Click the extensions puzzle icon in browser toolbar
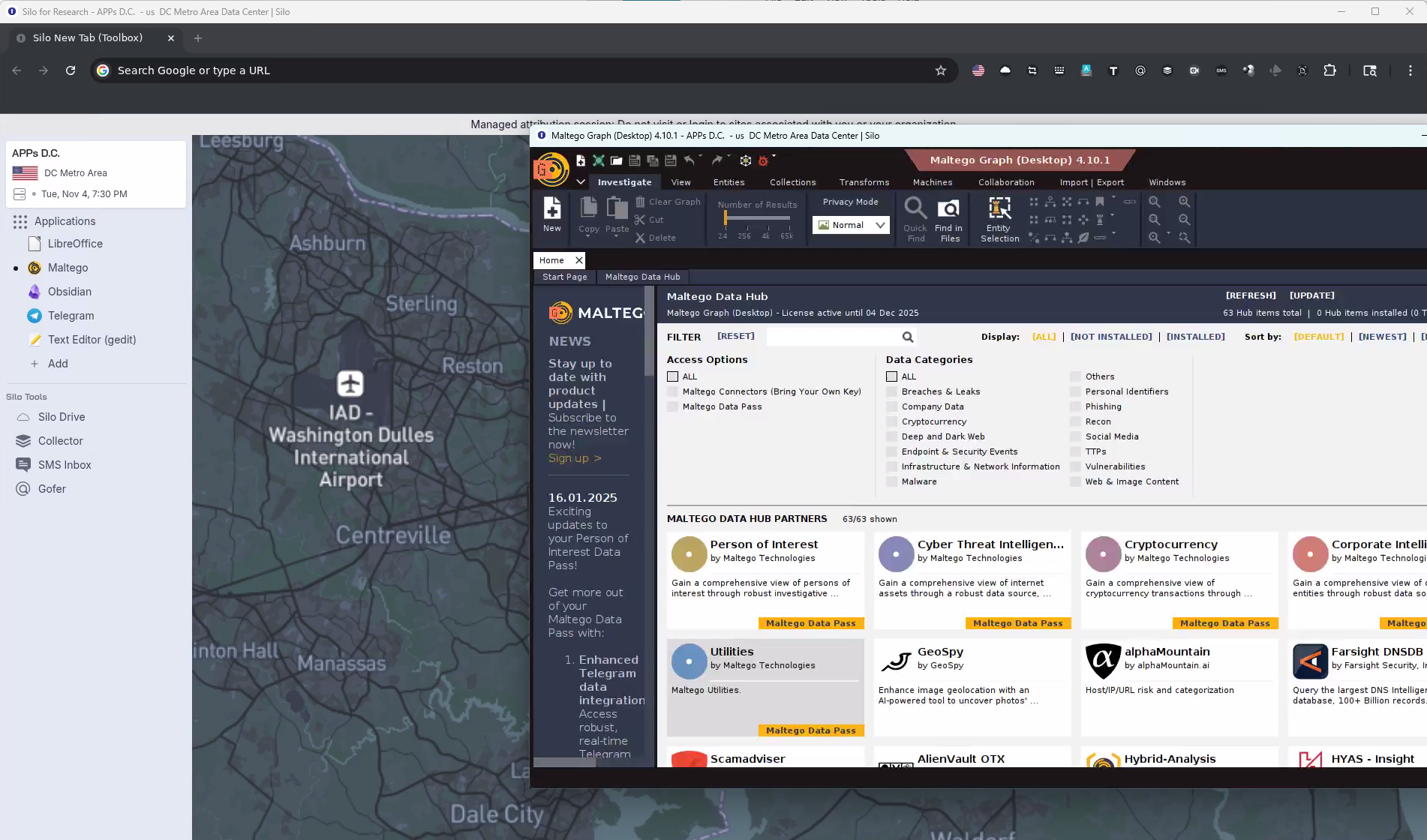This screenshot has height=840, width=1427. coord(1329,70)
